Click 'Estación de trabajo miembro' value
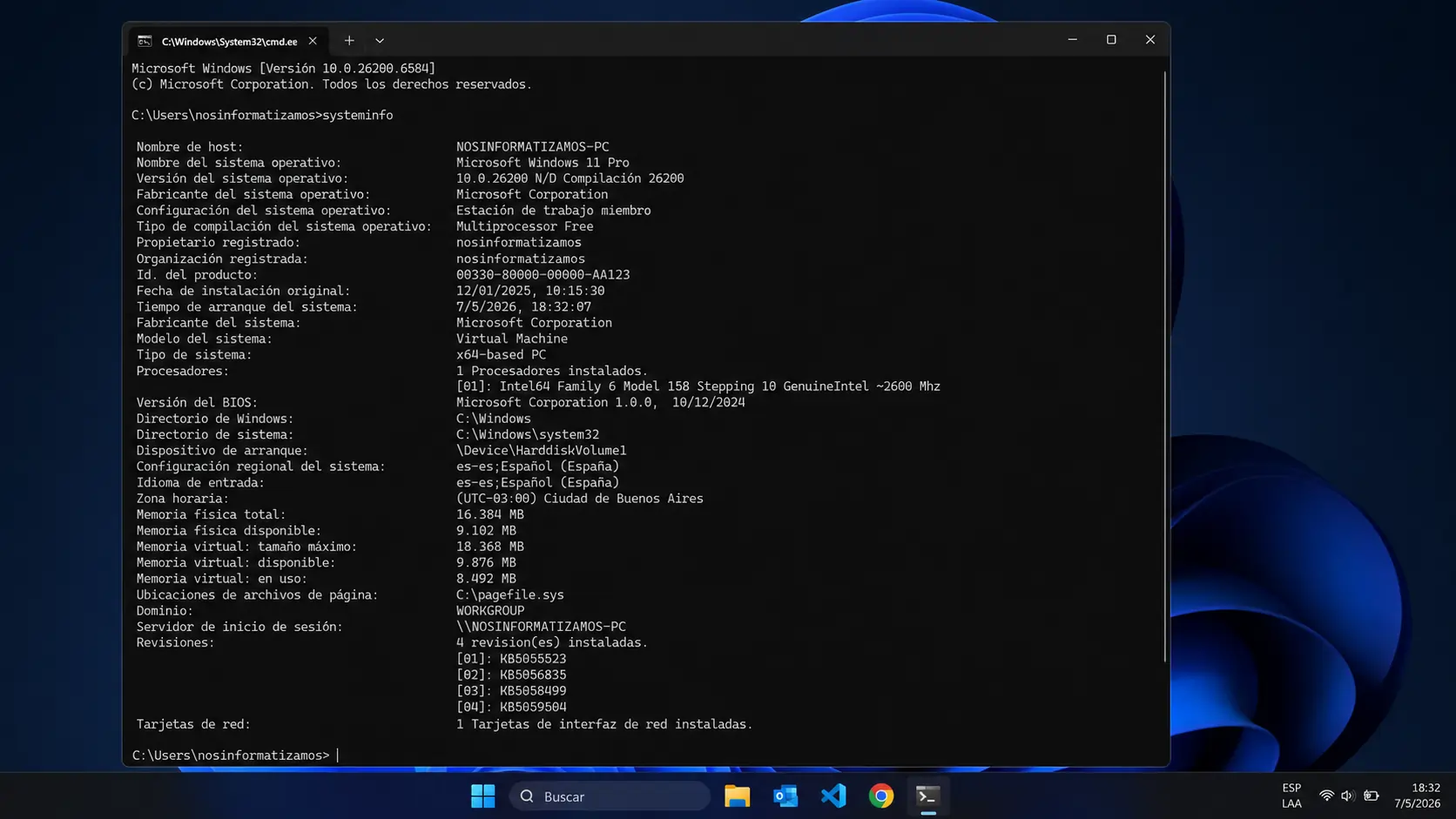This screenshot has width=1456, height=819. [x=554, y=211]
